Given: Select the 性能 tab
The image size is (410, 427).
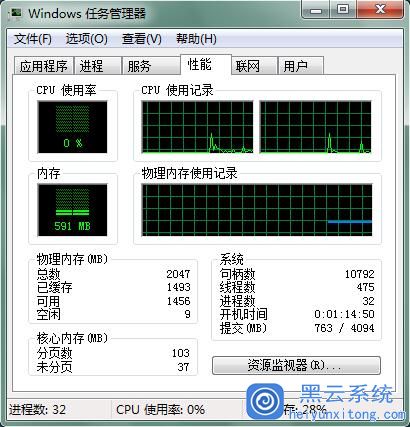Looking at the screenshot, I should (x=205, y=64).
